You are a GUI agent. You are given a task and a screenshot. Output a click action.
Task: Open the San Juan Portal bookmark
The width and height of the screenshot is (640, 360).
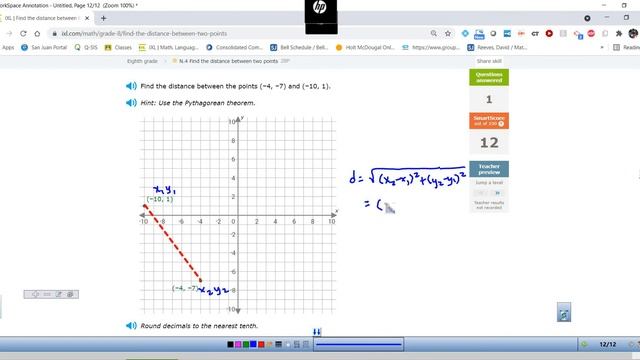(x=44, y=47)
